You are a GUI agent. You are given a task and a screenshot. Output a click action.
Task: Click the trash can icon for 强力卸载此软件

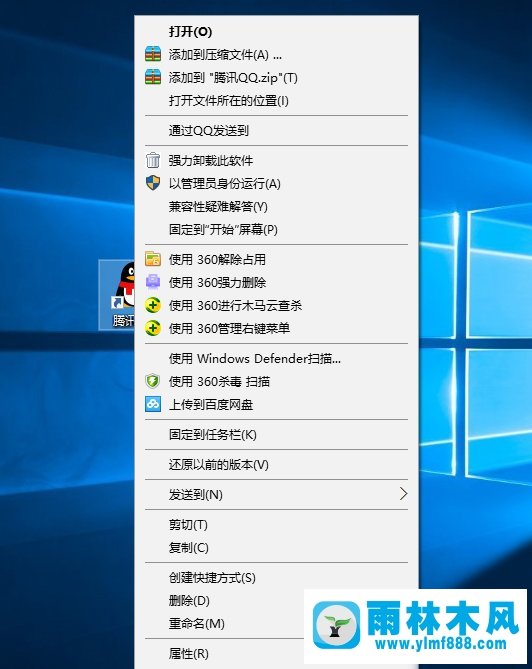click(153, 160)
